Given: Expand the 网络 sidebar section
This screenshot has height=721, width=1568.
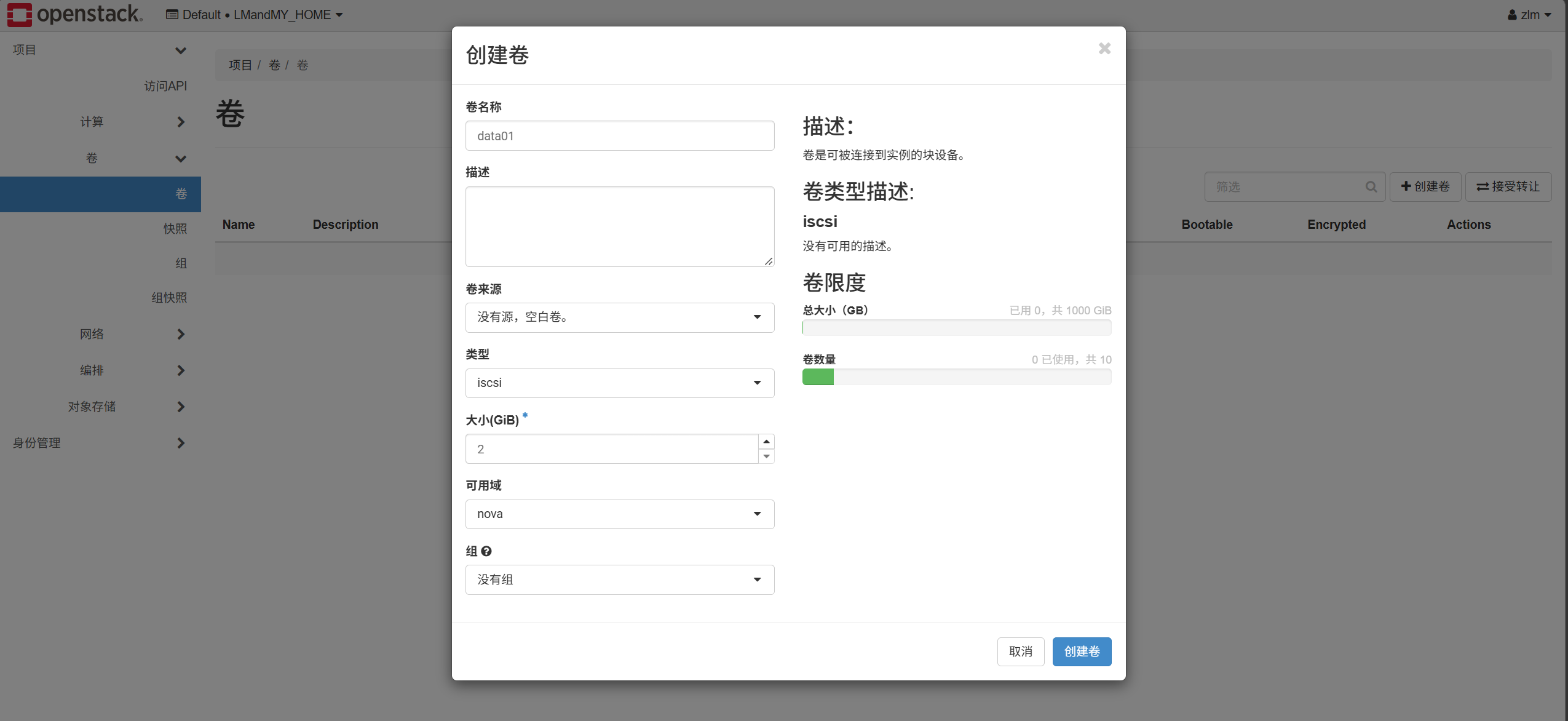Looking at the screenshot, I should click(100, 334).
